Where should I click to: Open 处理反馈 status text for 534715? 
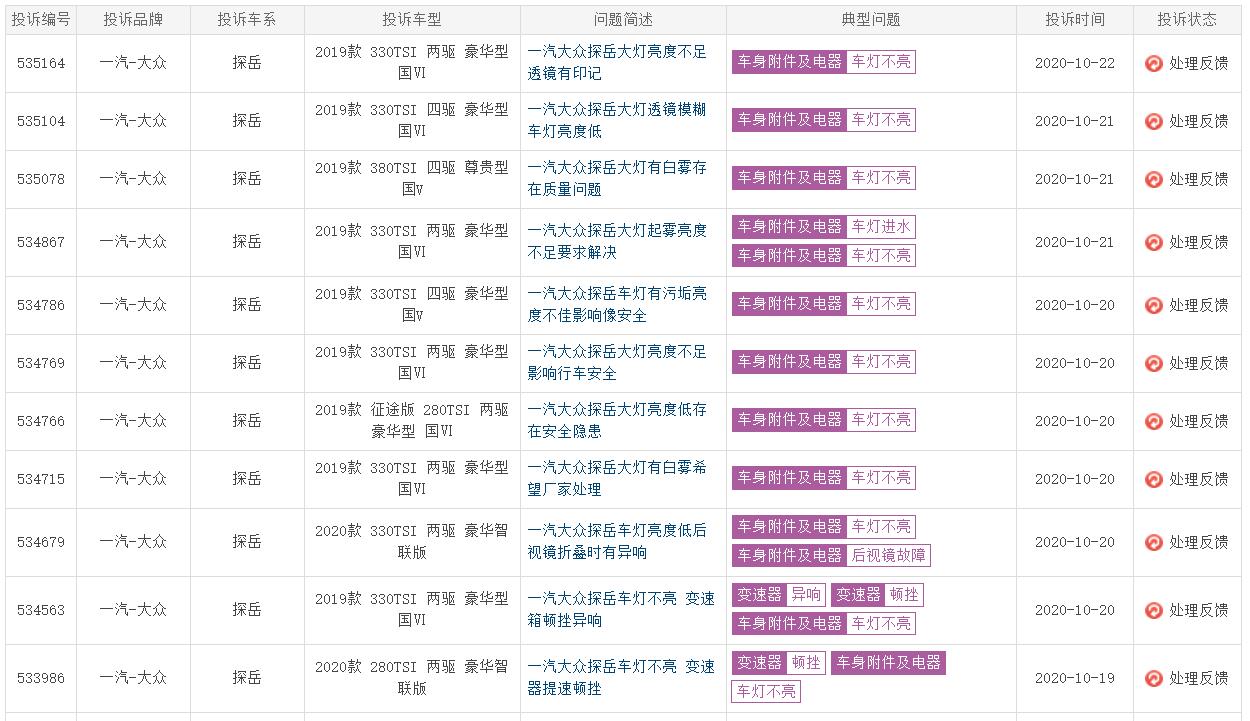pyautogui.click(x=1198, y=479)
